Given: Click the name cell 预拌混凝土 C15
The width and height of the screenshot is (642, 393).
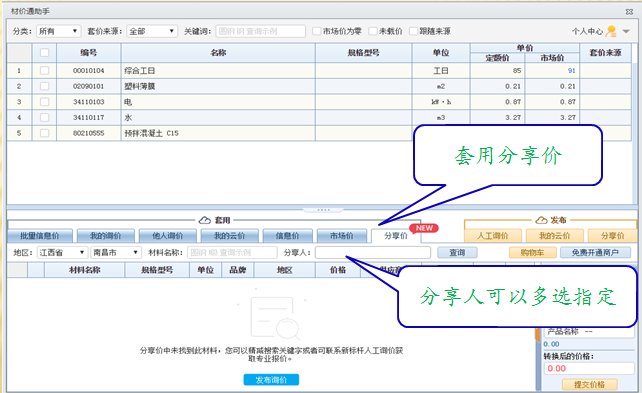Looking at the screenshot, I should (218, 133).
